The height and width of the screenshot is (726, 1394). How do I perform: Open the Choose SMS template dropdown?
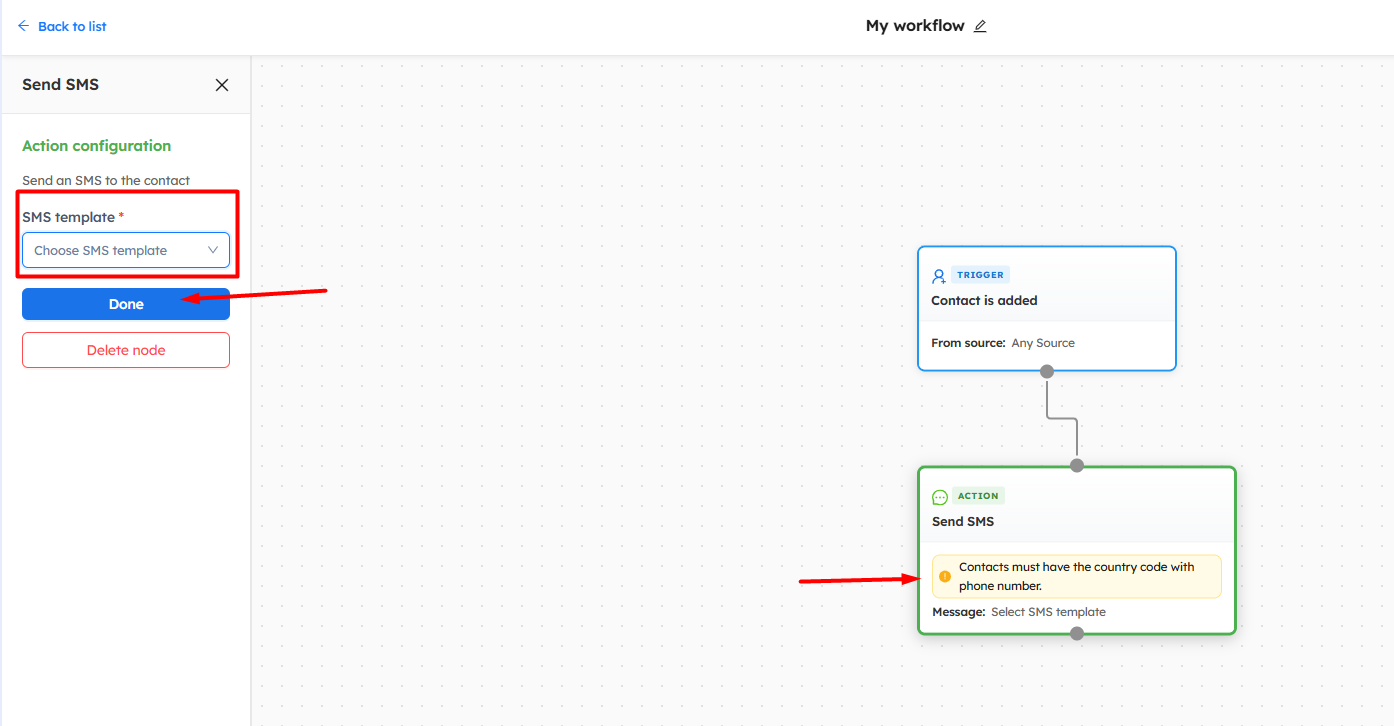pos(115,250)
